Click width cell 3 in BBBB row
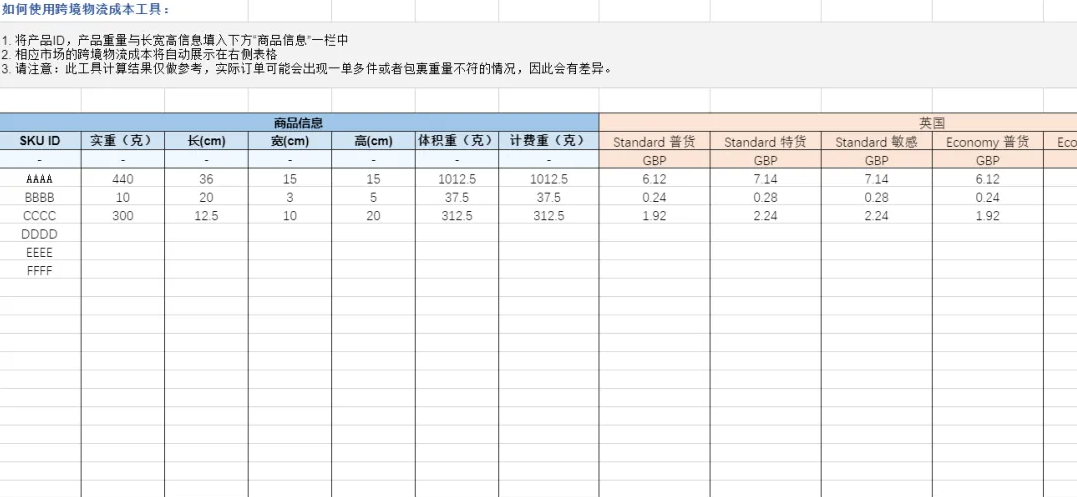This screenshot has height=497, width=1077. pyautogui.click(x=290, y=197)
